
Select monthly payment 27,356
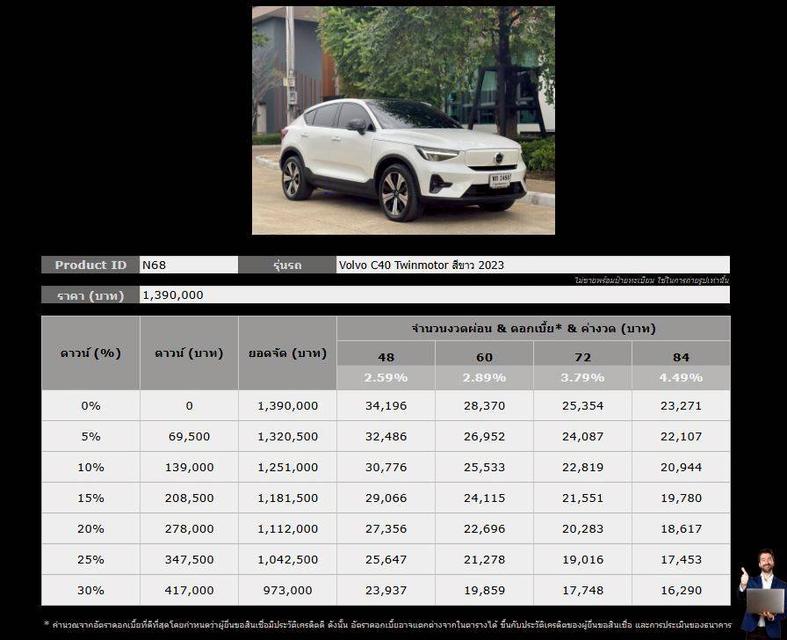[x=385, y=529]
